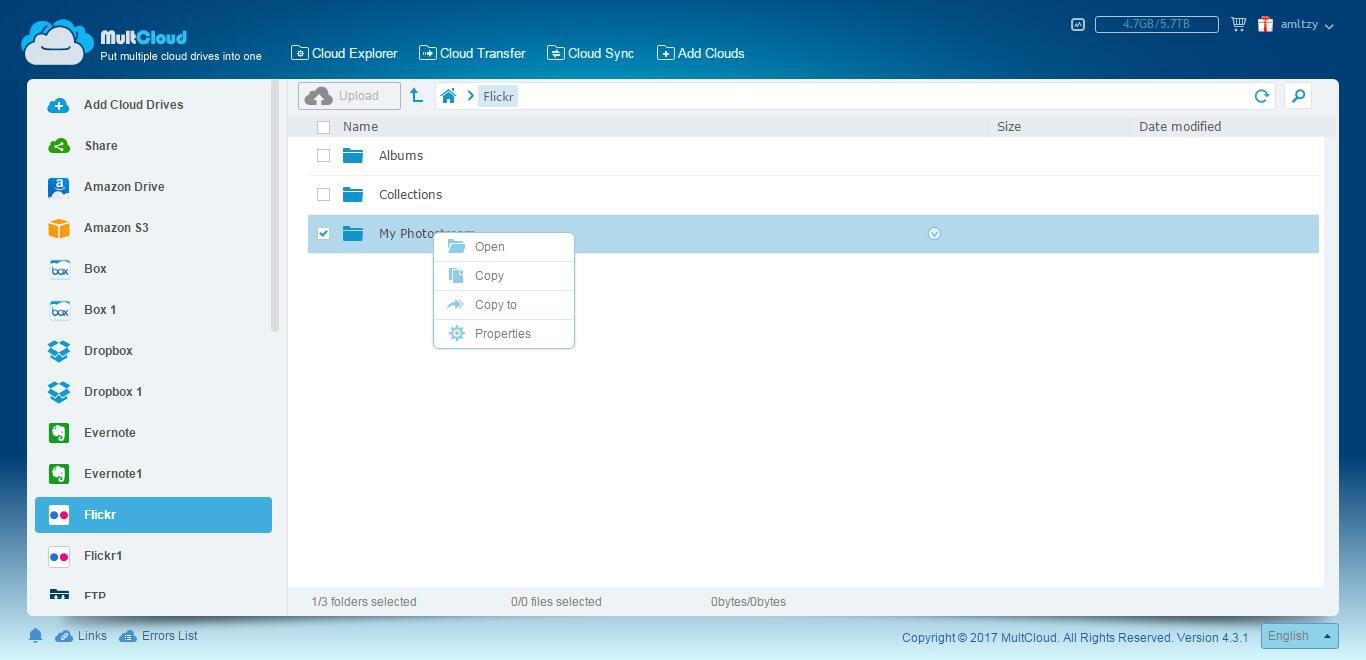Switch to Cloud Sync tab
Screen dimensions: 1366x660
pyautogui.click(x=590, y=53)
